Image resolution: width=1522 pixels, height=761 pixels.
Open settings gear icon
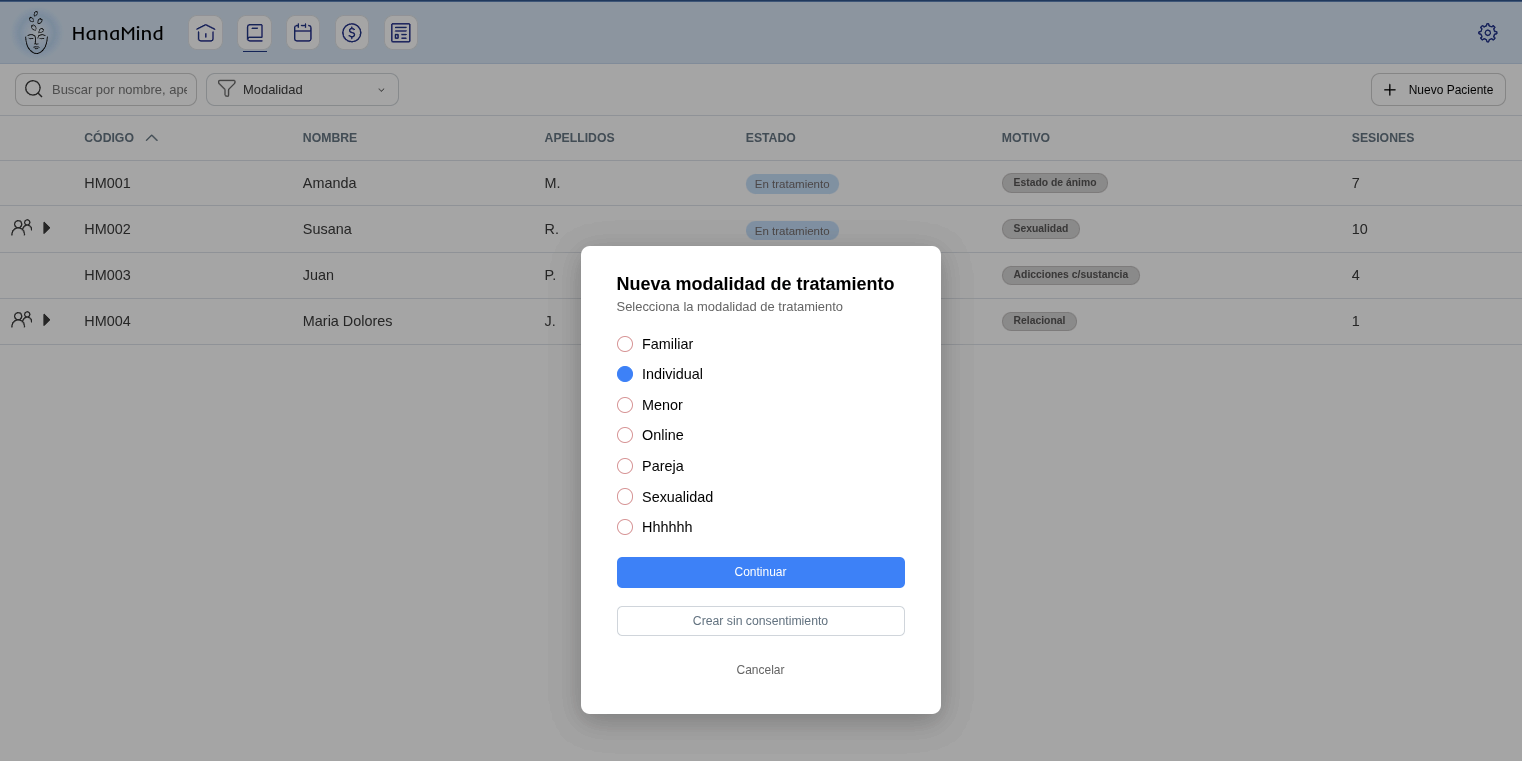pos(1488,33)
